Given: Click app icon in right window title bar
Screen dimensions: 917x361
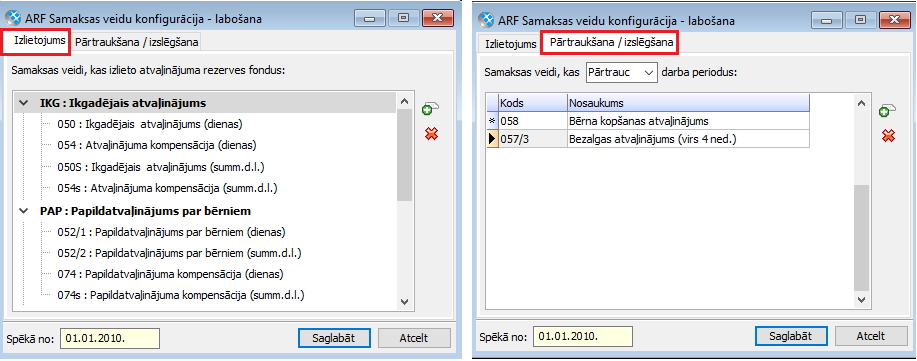Looking at the screenshot, I should click(485, 19).
